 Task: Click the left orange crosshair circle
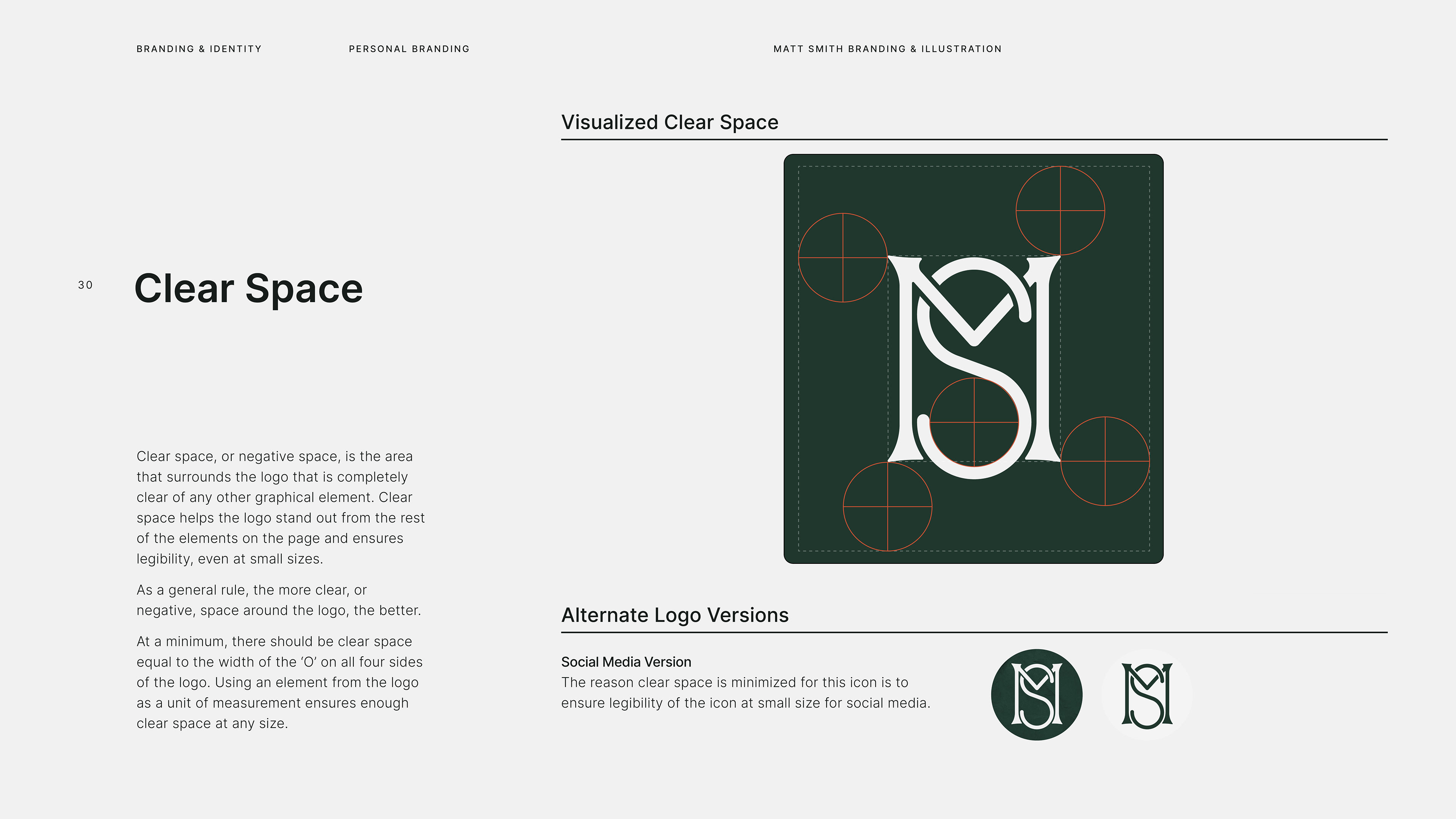pos(843,258)
